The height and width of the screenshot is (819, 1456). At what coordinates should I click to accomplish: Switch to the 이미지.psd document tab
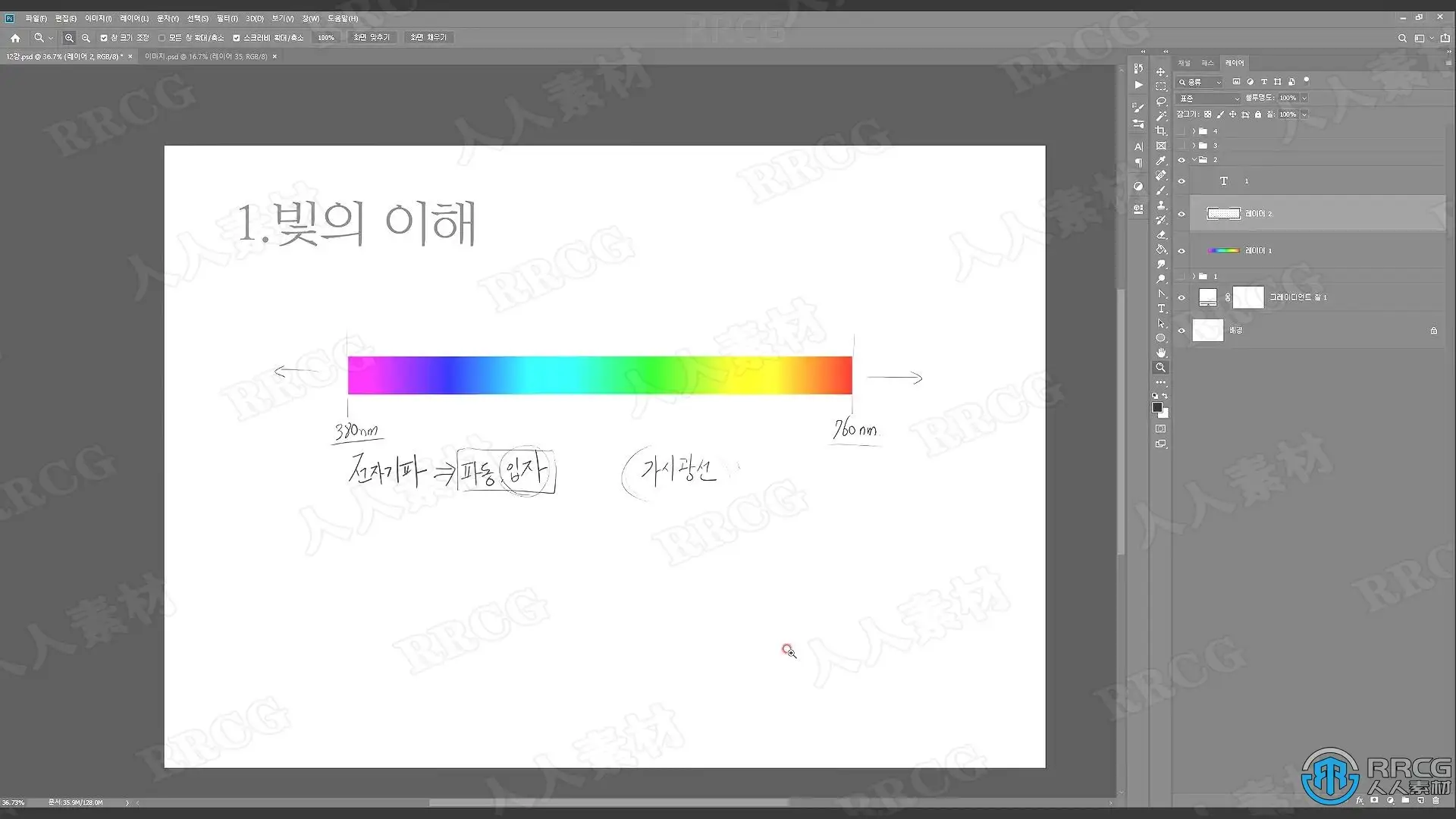tap(205, 57)
